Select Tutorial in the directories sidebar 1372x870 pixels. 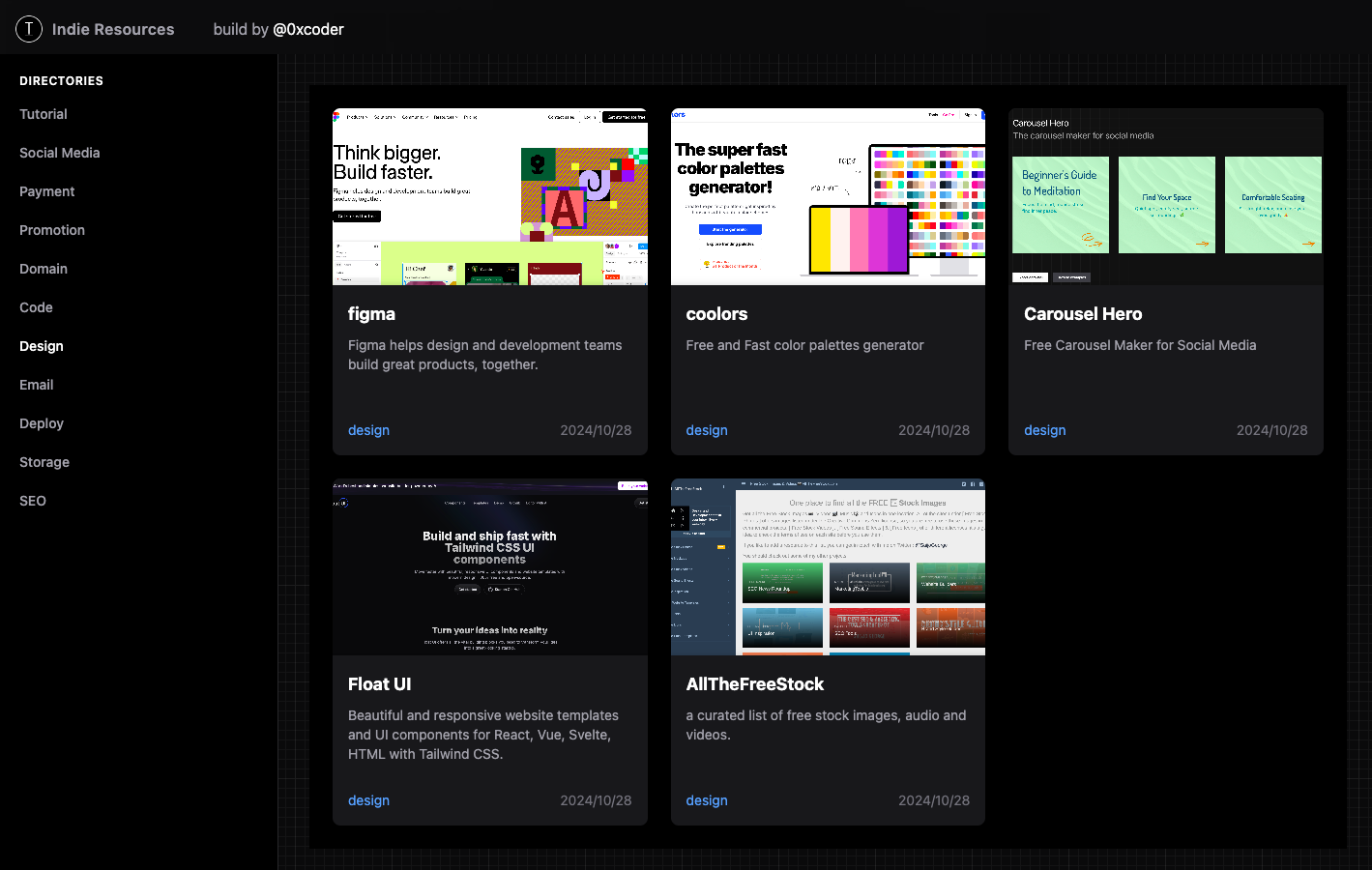tap(44, 114)
